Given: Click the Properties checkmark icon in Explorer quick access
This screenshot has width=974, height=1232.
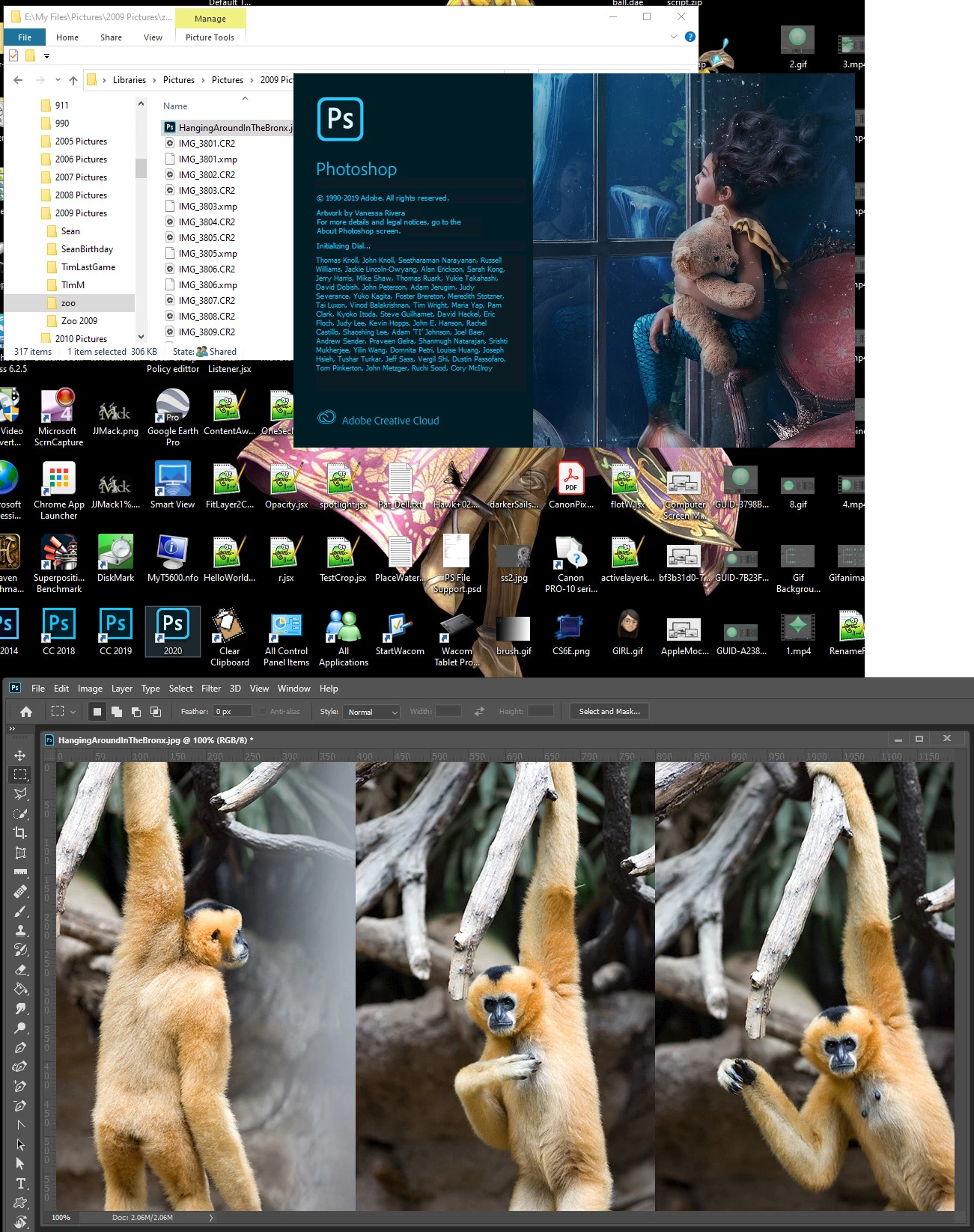Looking at the screenshot, I should pyautogui.click(x=13, y=55).
